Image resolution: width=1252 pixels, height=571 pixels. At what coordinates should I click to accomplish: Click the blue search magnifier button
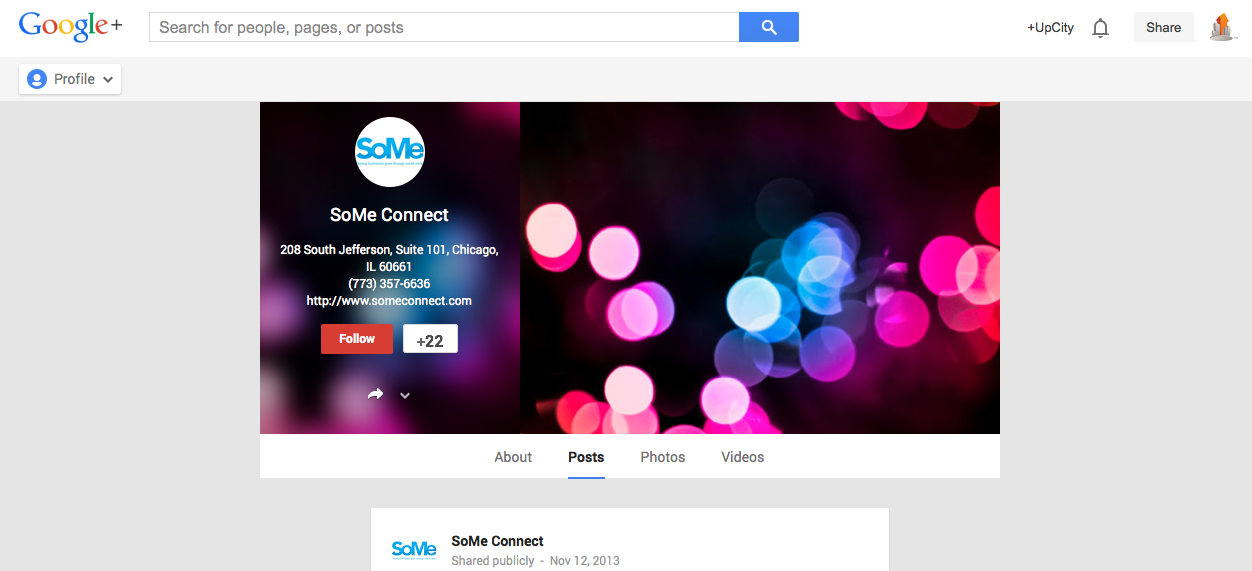click(769, 27)
